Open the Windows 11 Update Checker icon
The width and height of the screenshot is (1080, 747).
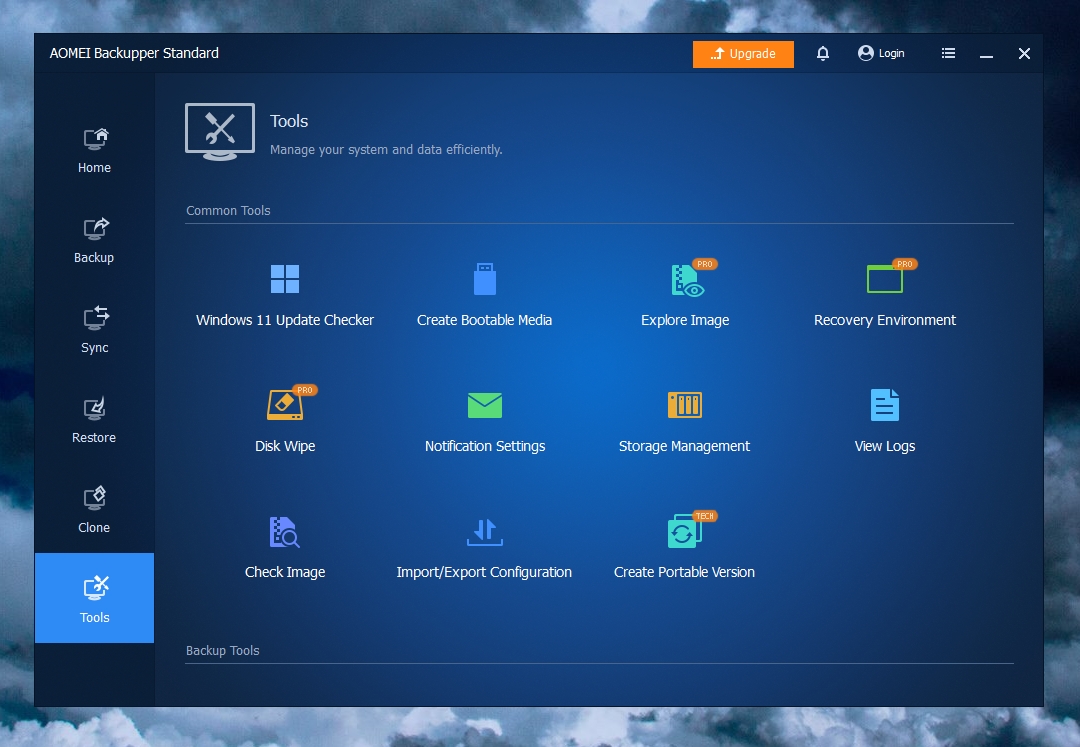pyautogui.click(x=284, y=279)
